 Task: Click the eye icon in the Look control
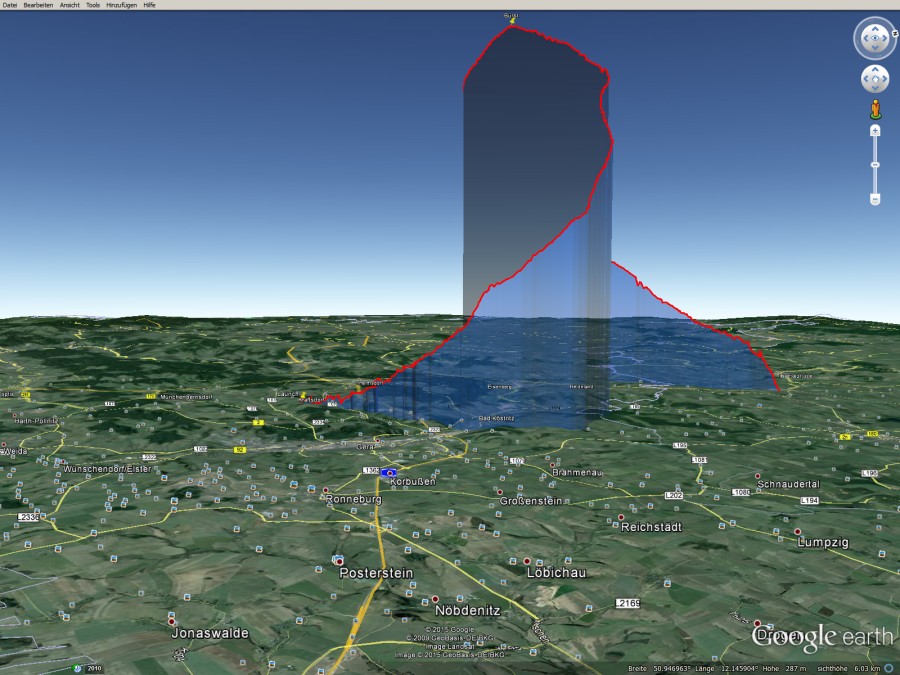[875, 38]
